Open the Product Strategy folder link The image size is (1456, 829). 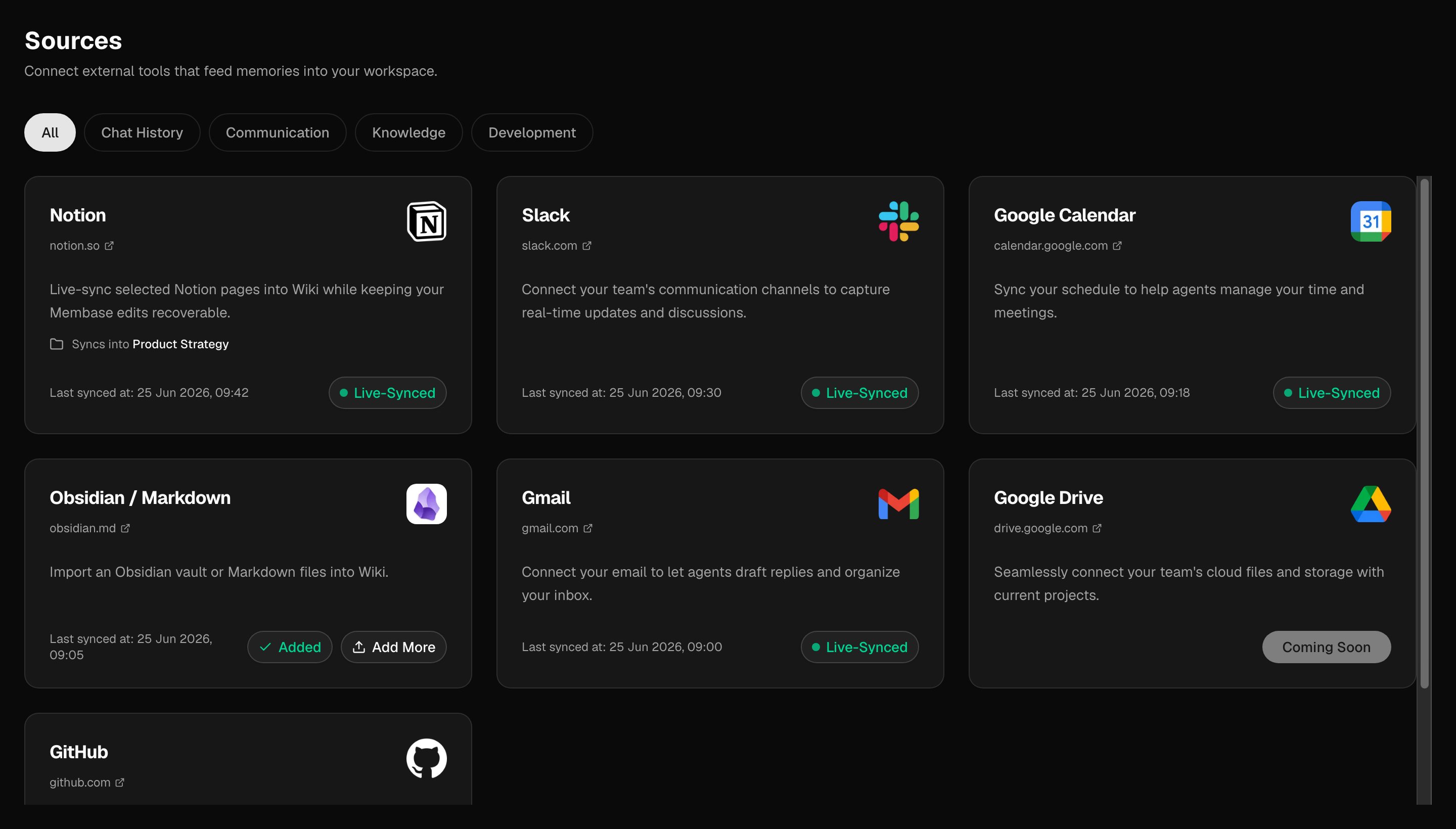(x=180, y=344)
